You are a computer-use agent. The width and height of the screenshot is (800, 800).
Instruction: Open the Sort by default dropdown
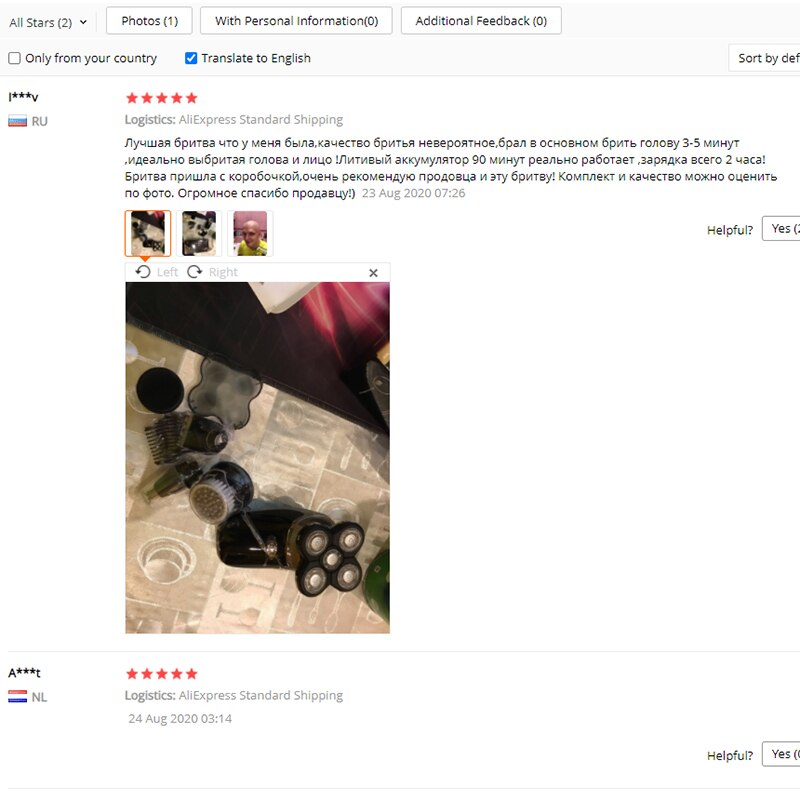[764, 58]
